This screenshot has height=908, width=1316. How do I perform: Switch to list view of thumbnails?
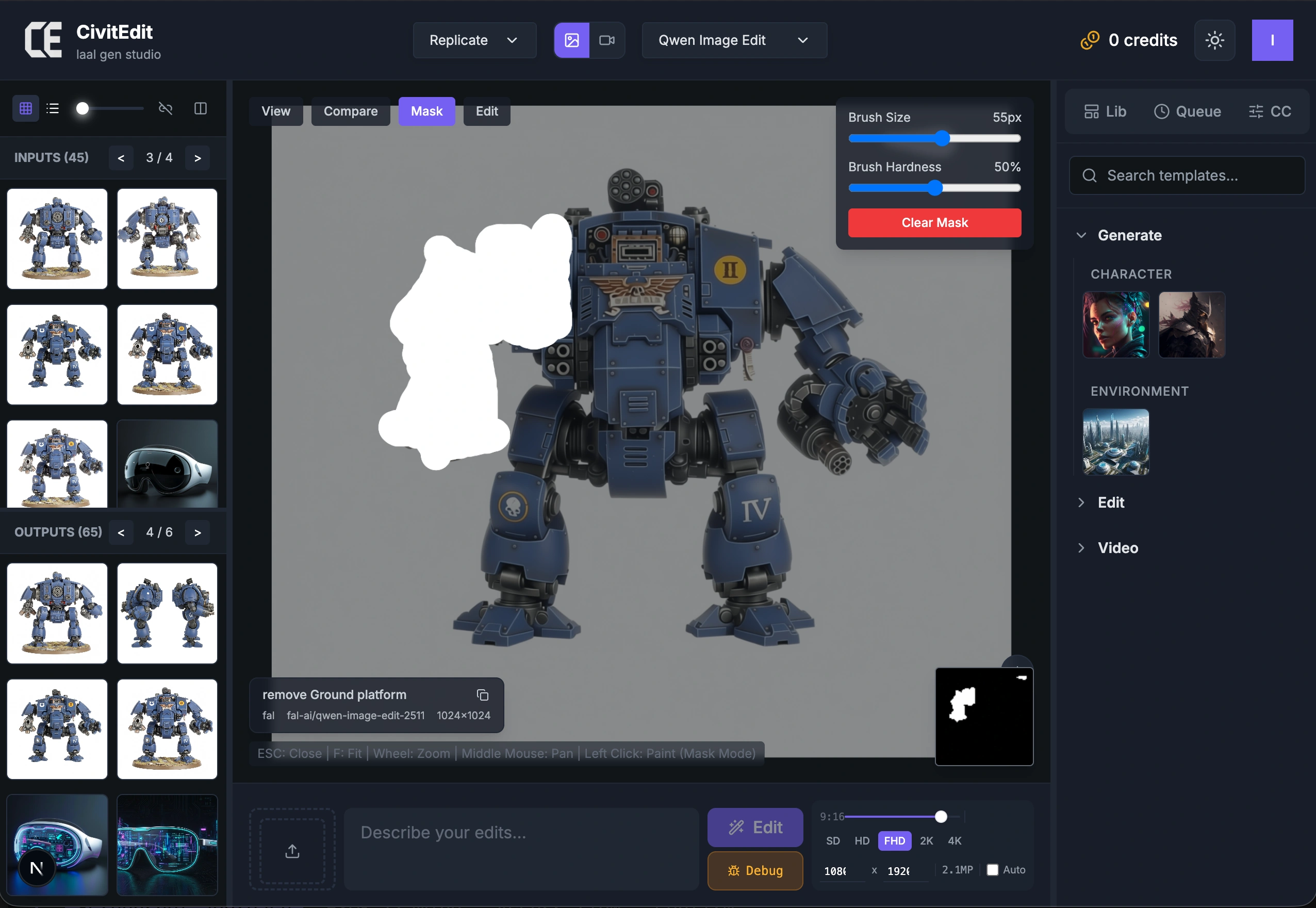[52, 108]
